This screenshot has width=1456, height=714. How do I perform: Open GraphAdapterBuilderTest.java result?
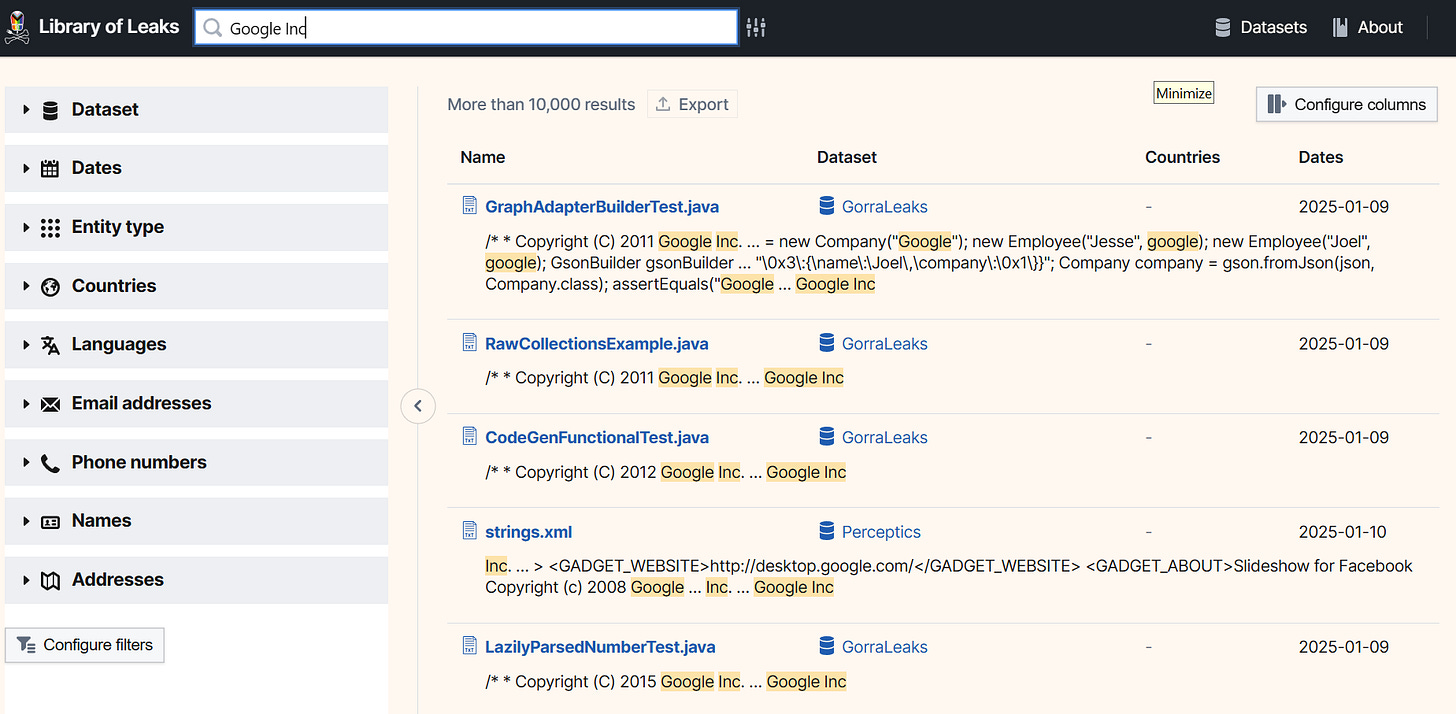click(601, 207)
